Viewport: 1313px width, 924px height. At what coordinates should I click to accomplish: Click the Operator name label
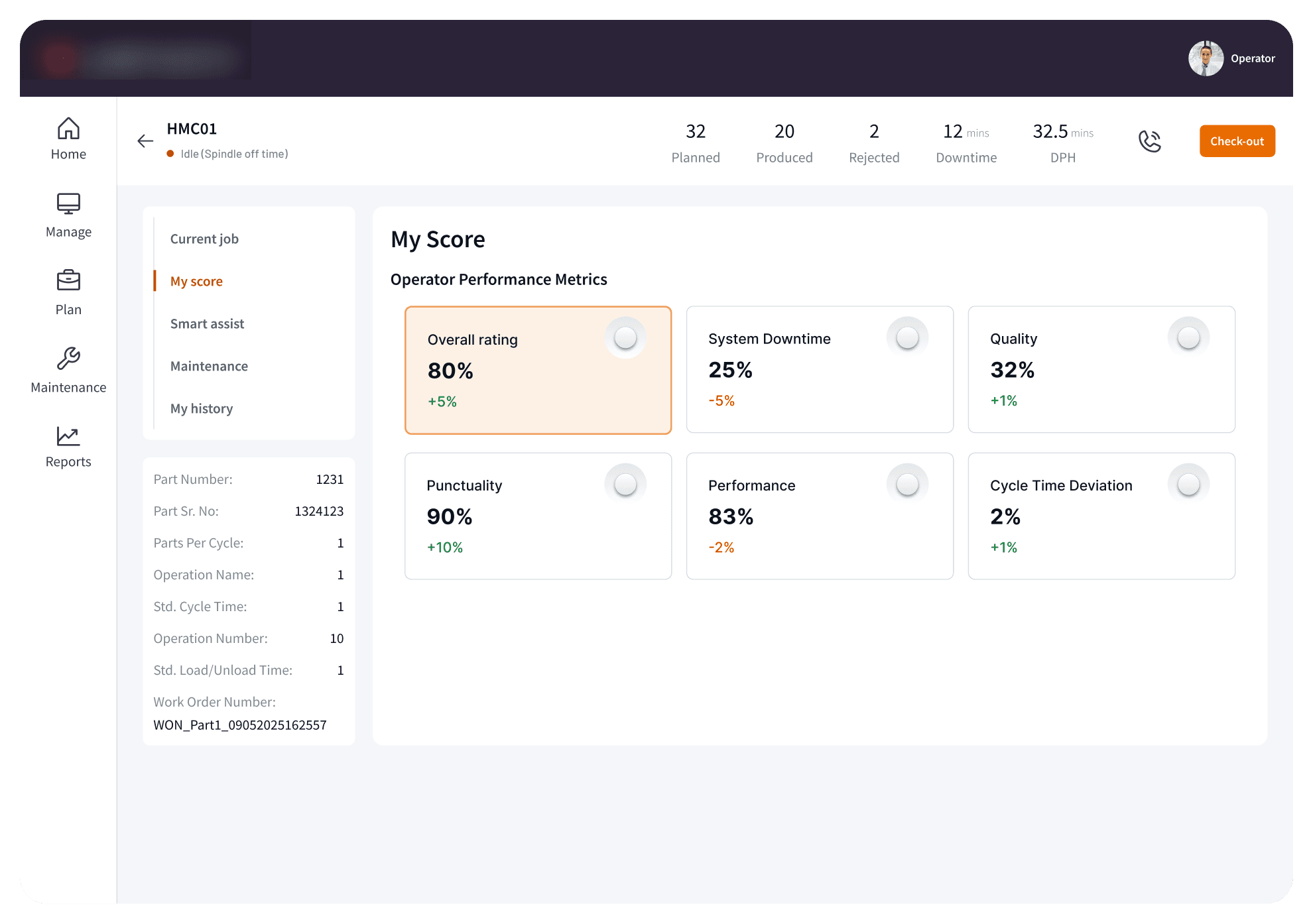tap(1253, 58)
